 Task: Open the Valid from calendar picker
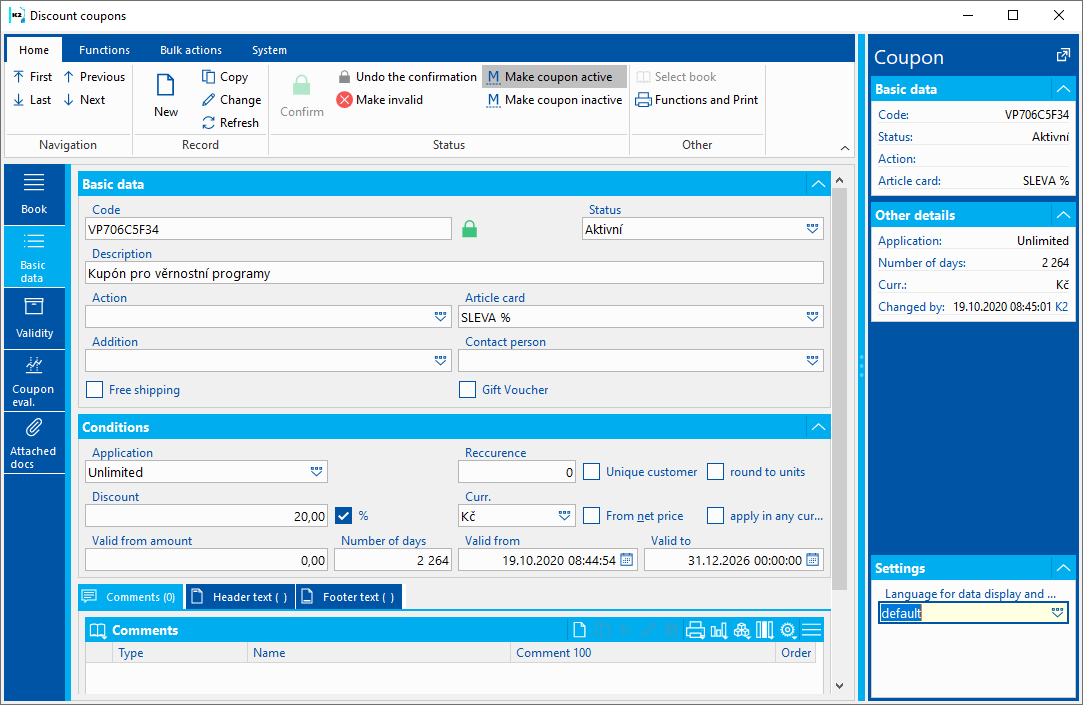coord(626,559)
